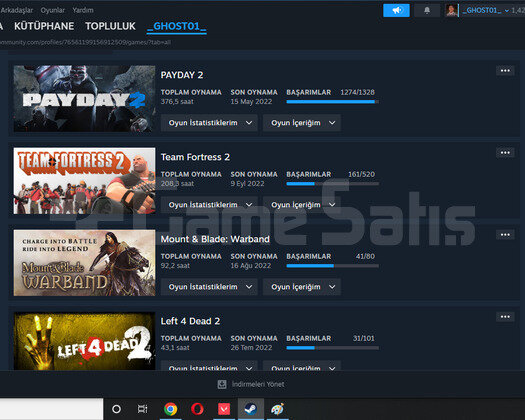This screenshot has height=420, width=525.
Task: Click Team Fortress 2 achievements progress bar
Action: [x=332, y=184]
